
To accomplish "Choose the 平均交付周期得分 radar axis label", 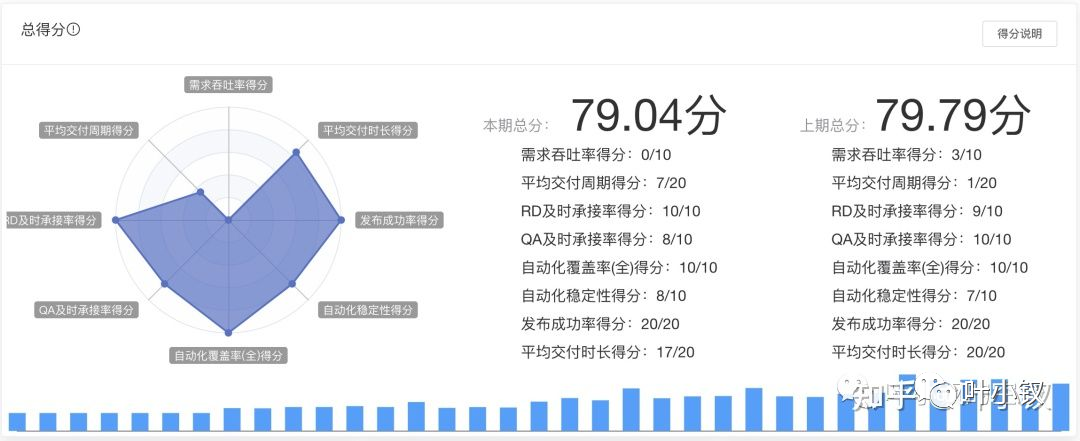I will pyautogui.click(x=88, y=130).
